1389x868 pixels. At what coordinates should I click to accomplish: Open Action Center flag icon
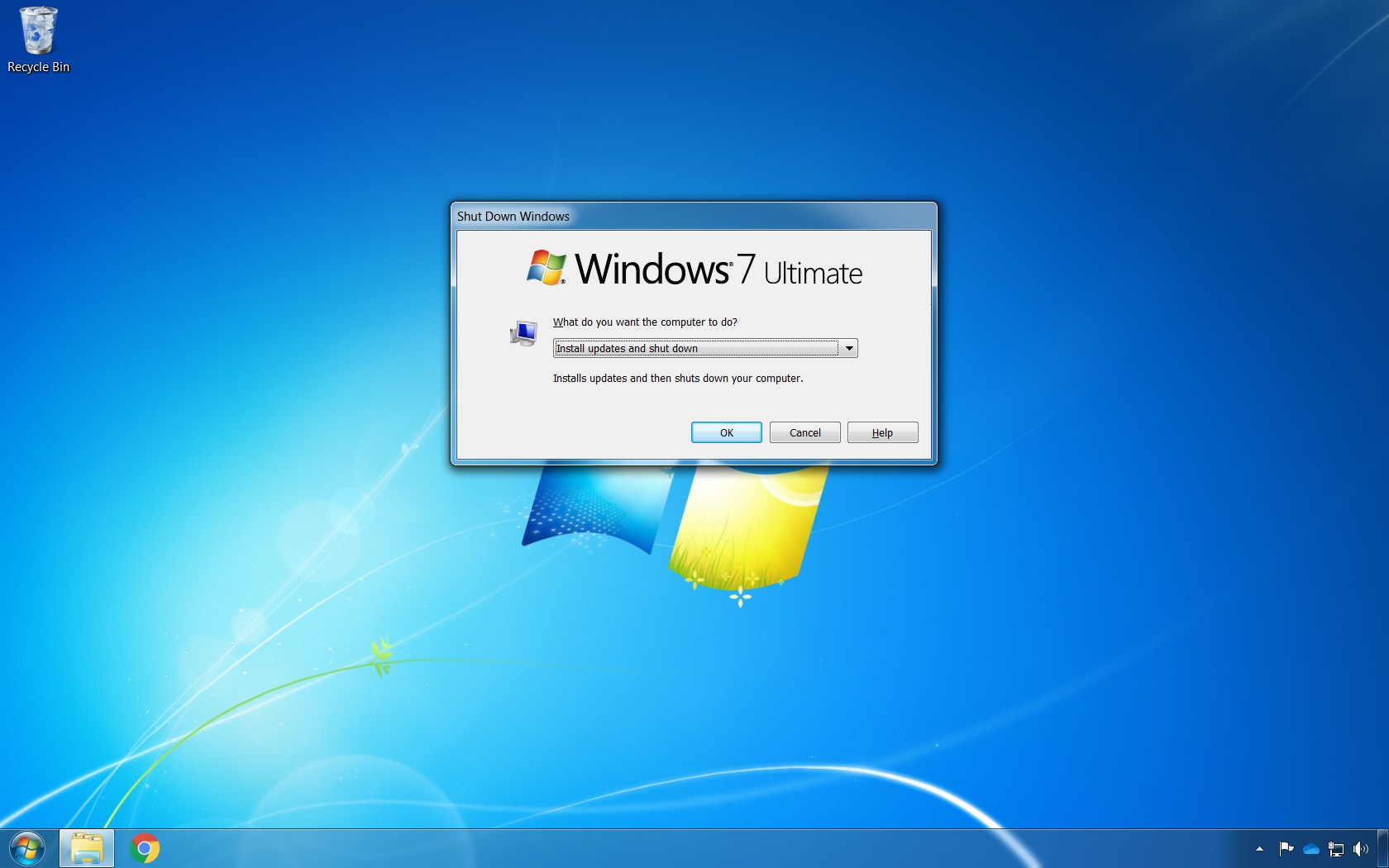tap(1286, 849)
